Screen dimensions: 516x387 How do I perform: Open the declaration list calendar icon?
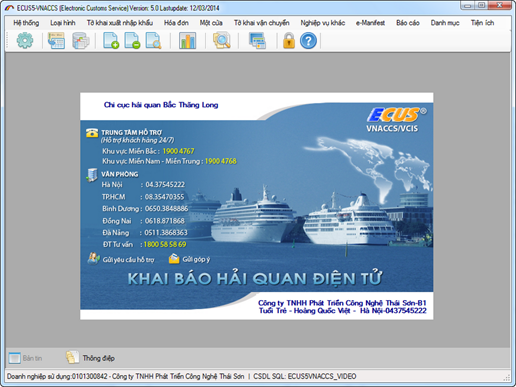point(56,41)
